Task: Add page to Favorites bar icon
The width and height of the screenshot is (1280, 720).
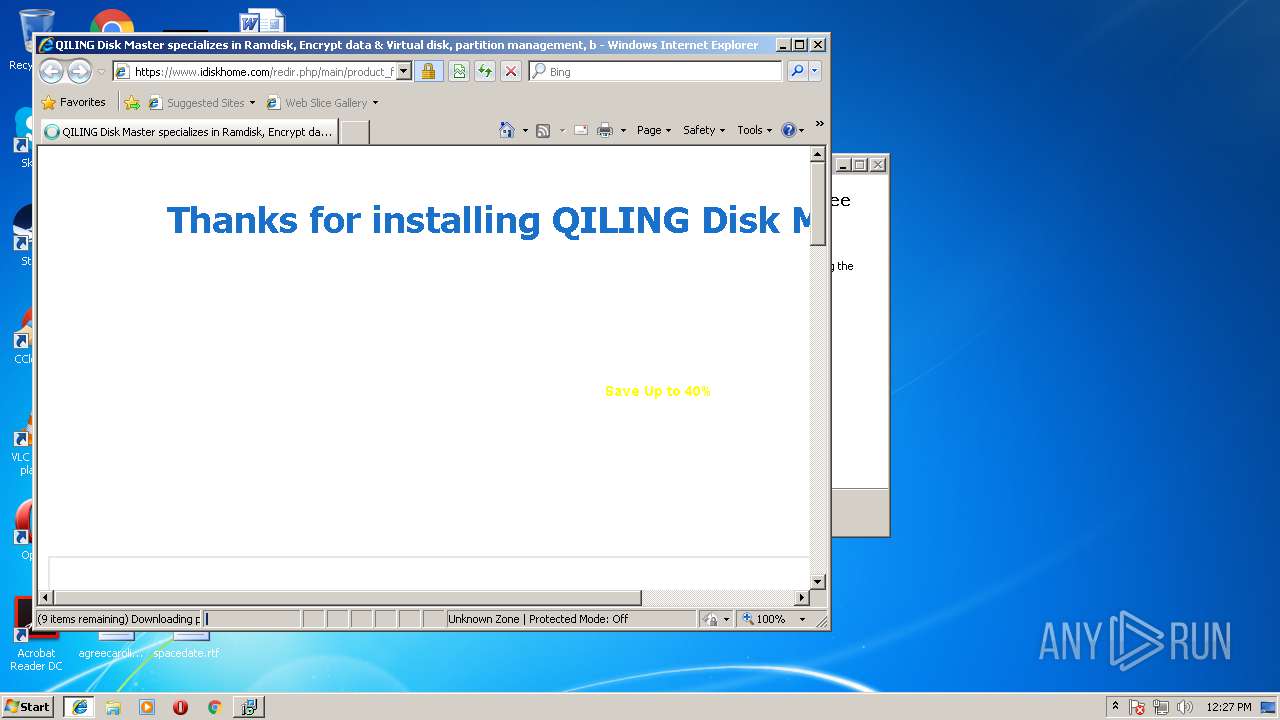Action: [x=131, y=102]
